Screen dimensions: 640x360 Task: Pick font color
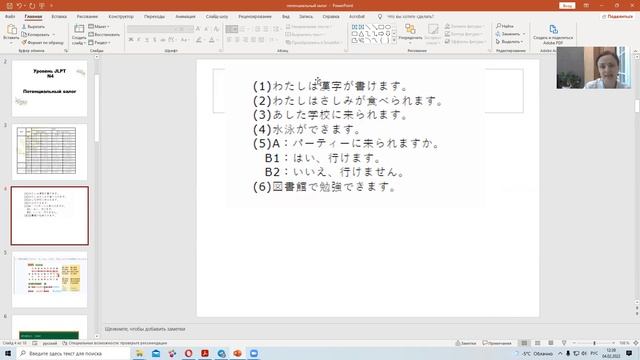pyautogui.click(x=212, y=40)
